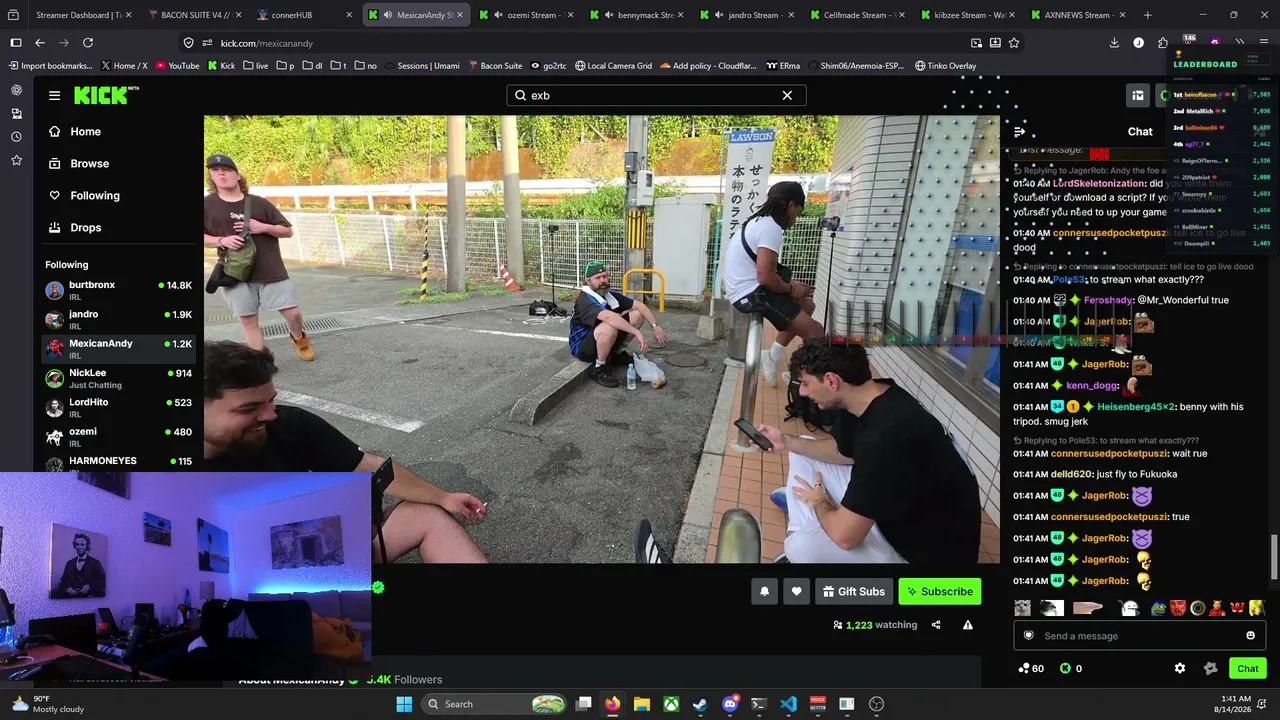Pick the pointing hand emote in quick emotes
Image resolution: width=1280 pixels, height=720 pixels.
pyautogui.click(x=1087, y=608)
